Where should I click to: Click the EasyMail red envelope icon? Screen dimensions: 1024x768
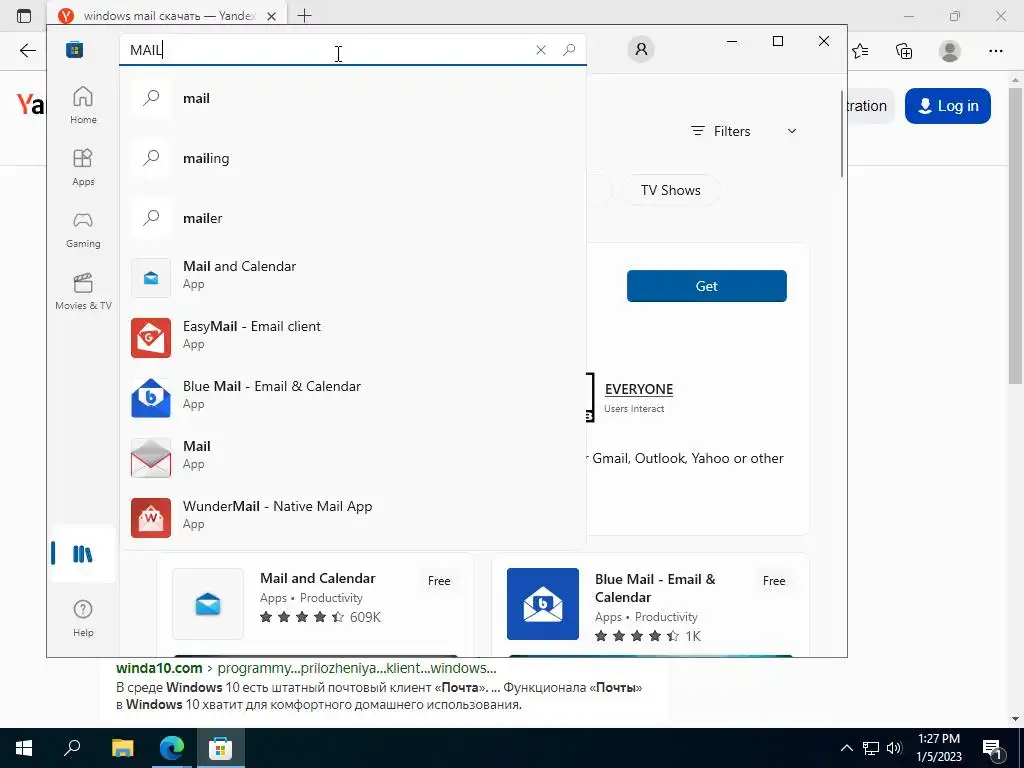pos(151,338)
